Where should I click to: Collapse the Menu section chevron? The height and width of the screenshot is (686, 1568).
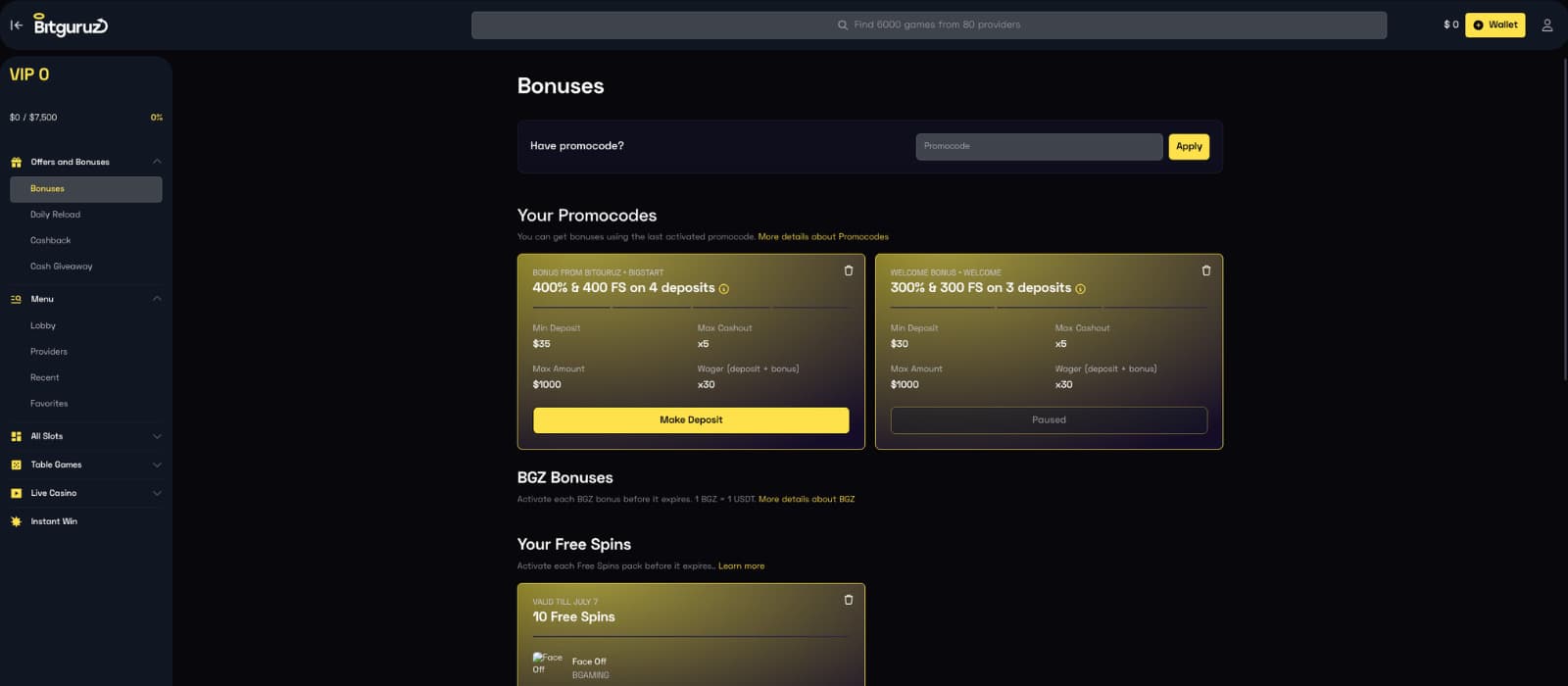[x=157, y=299]
